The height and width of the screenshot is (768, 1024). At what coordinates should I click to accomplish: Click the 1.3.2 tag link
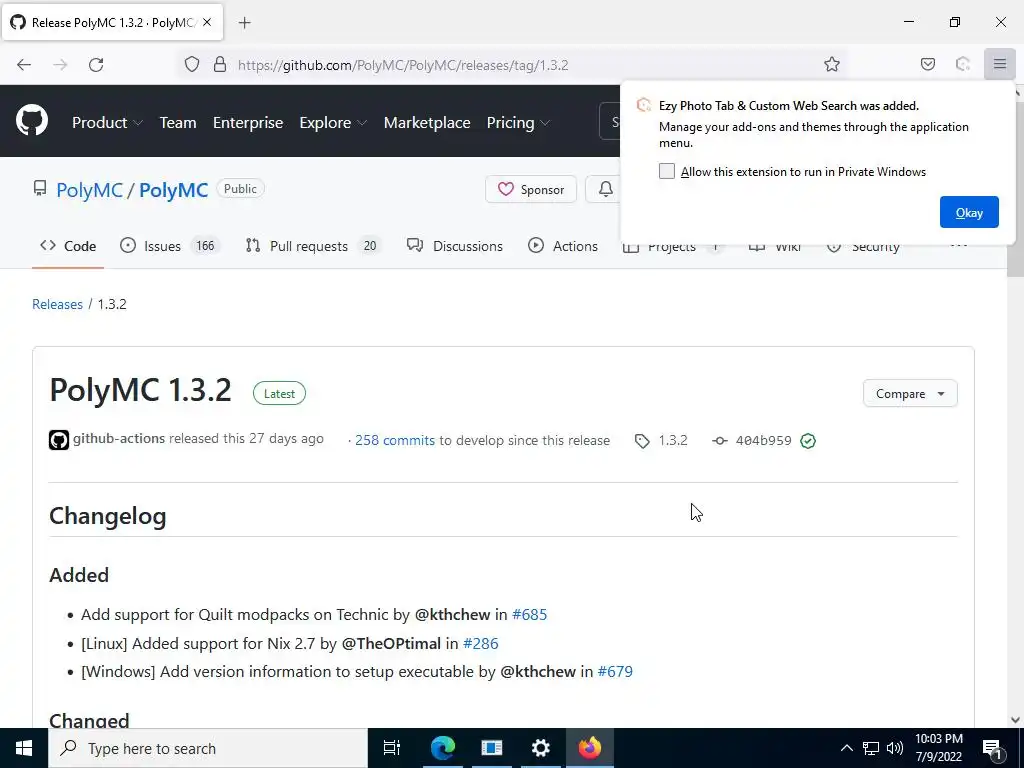673,440
